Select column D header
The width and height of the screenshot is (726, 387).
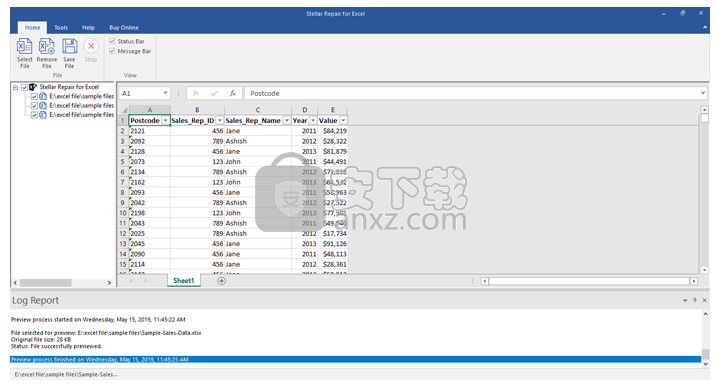[305, 110]
